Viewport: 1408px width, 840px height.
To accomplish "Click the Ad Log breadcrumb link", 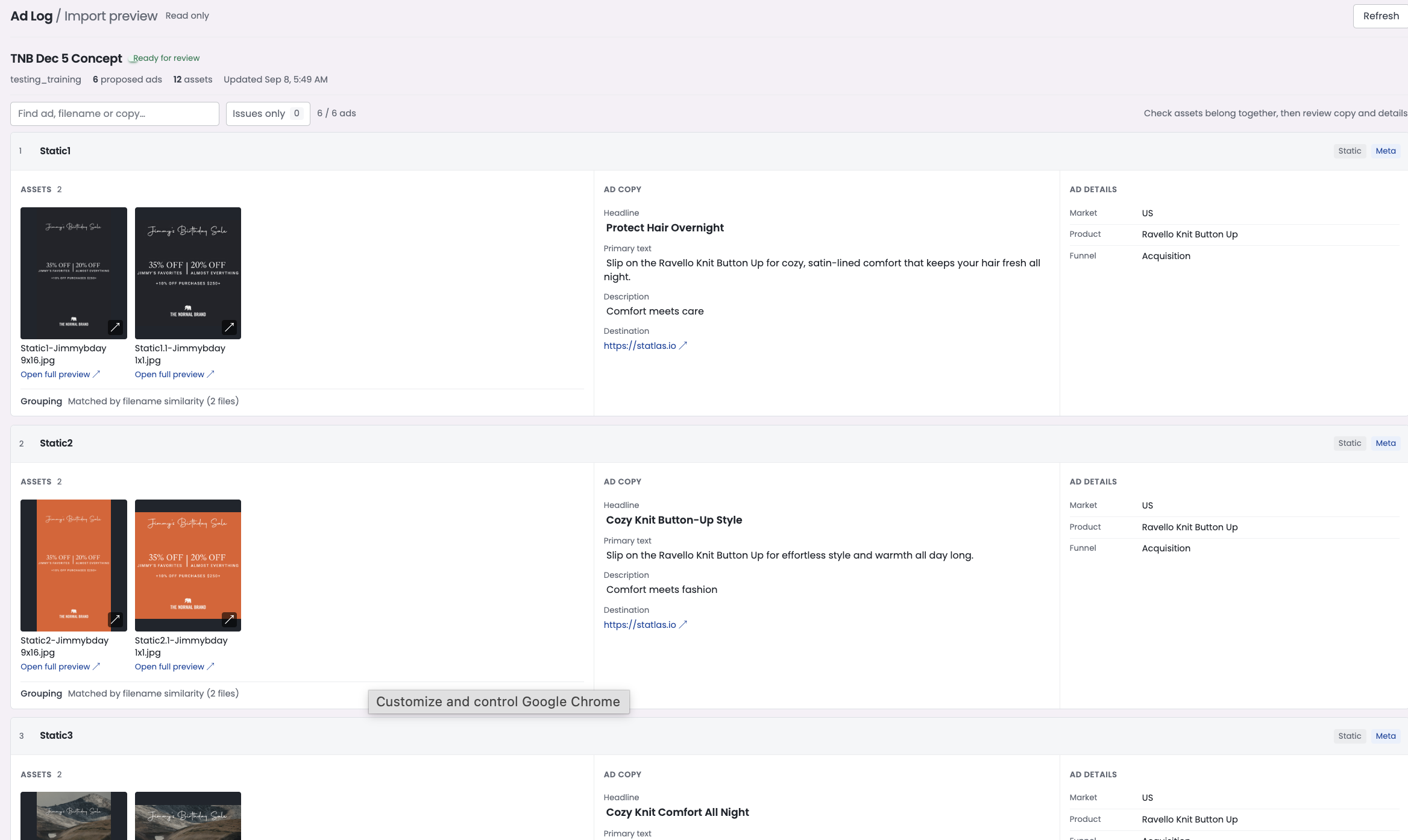I will click(31, 16).
